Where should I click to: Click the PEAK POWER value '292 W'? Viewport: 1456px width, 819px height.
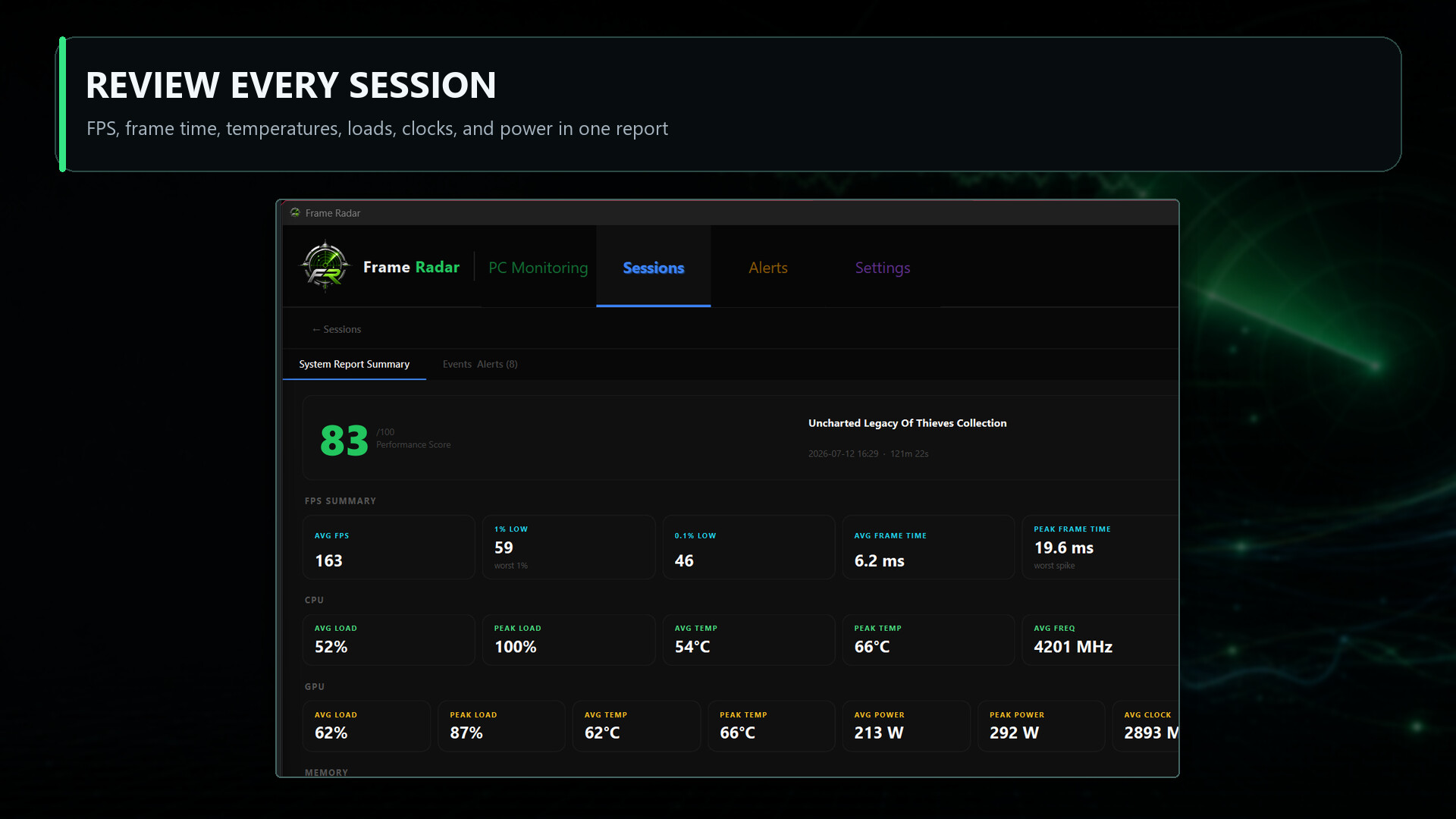tap(1014, 733)
